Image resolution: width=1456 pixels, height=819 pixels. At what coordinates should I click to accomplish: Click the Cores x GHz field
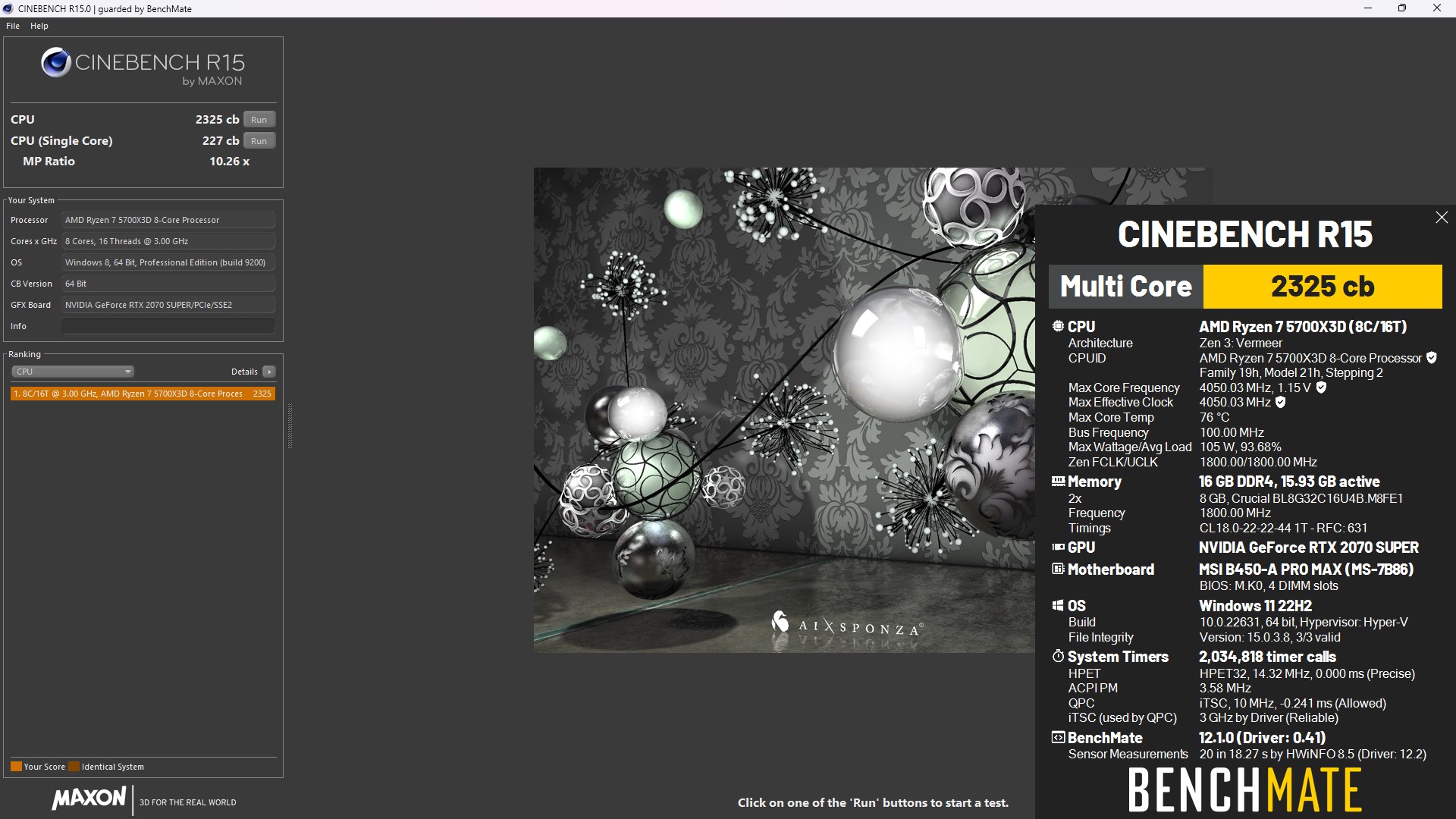(x=168, y=241)
